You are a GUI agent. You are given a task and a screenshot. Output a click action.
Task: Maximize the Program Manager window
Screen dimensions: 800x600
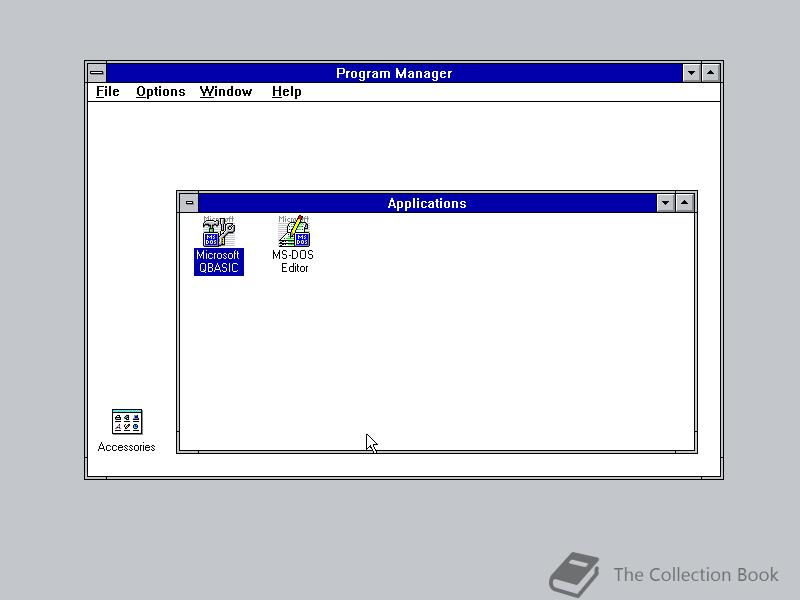711,73
